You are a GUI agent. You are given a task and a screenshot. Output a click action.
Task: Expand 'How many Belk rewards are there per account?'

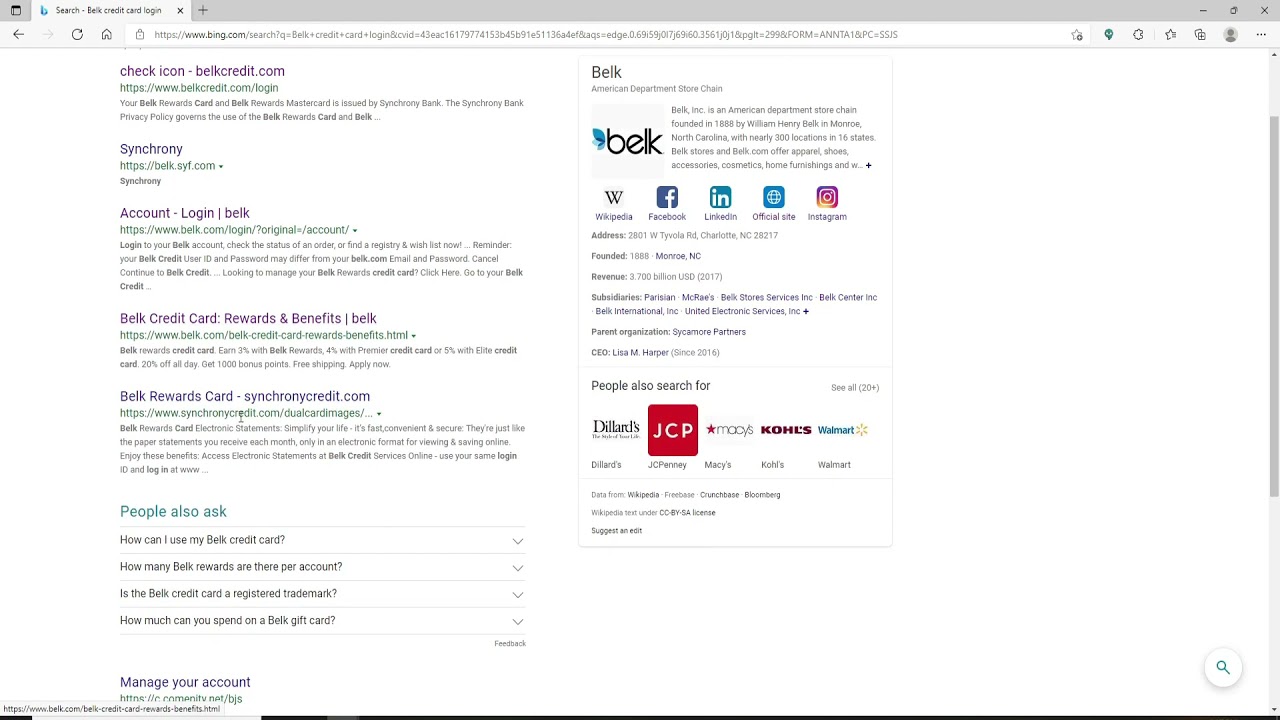(x=322, y=567)
